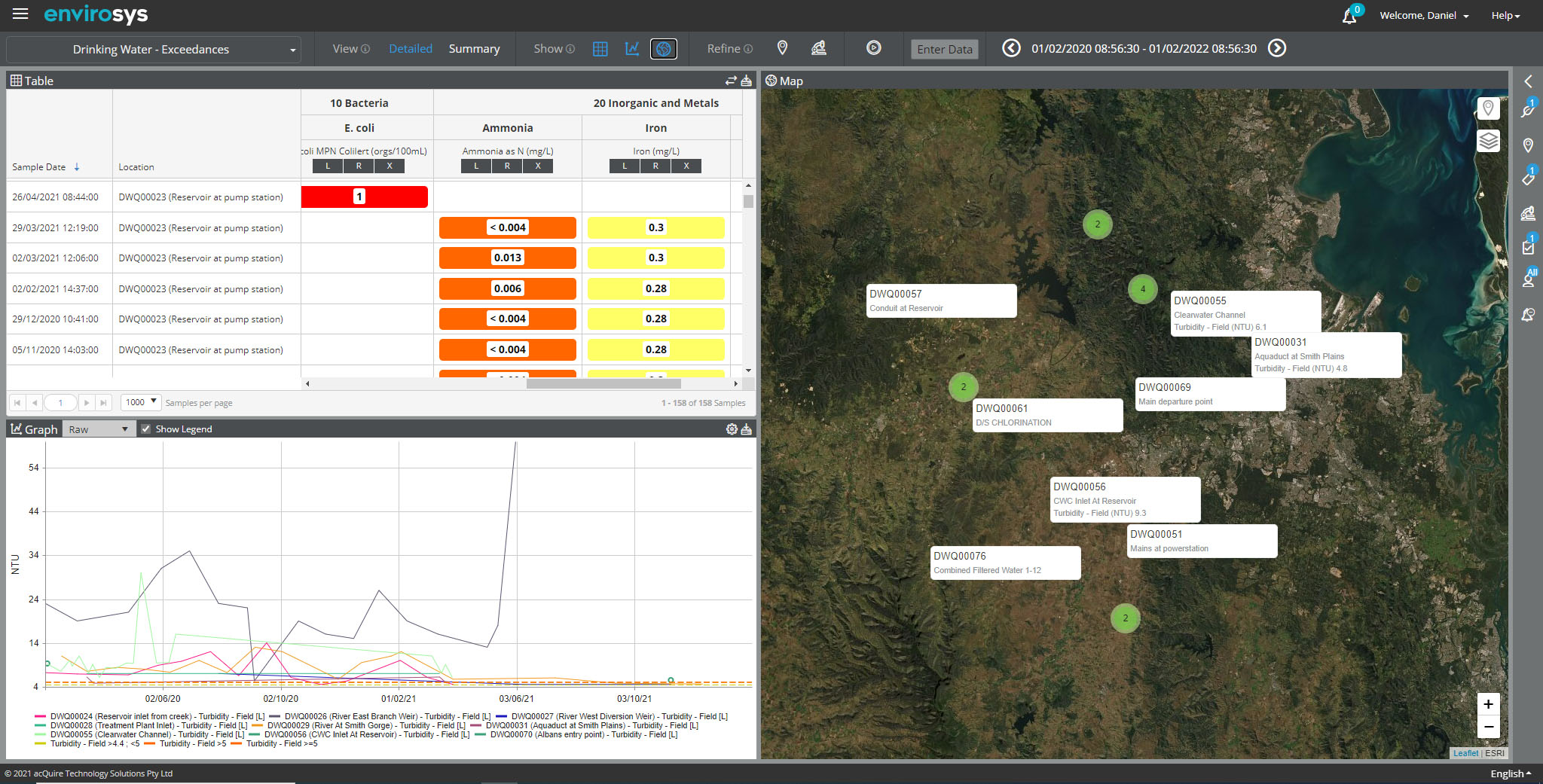This screenshot has width=1543, height=784.
Task: Toggle the L filter under Ammonia
Action: coord(476,166)
